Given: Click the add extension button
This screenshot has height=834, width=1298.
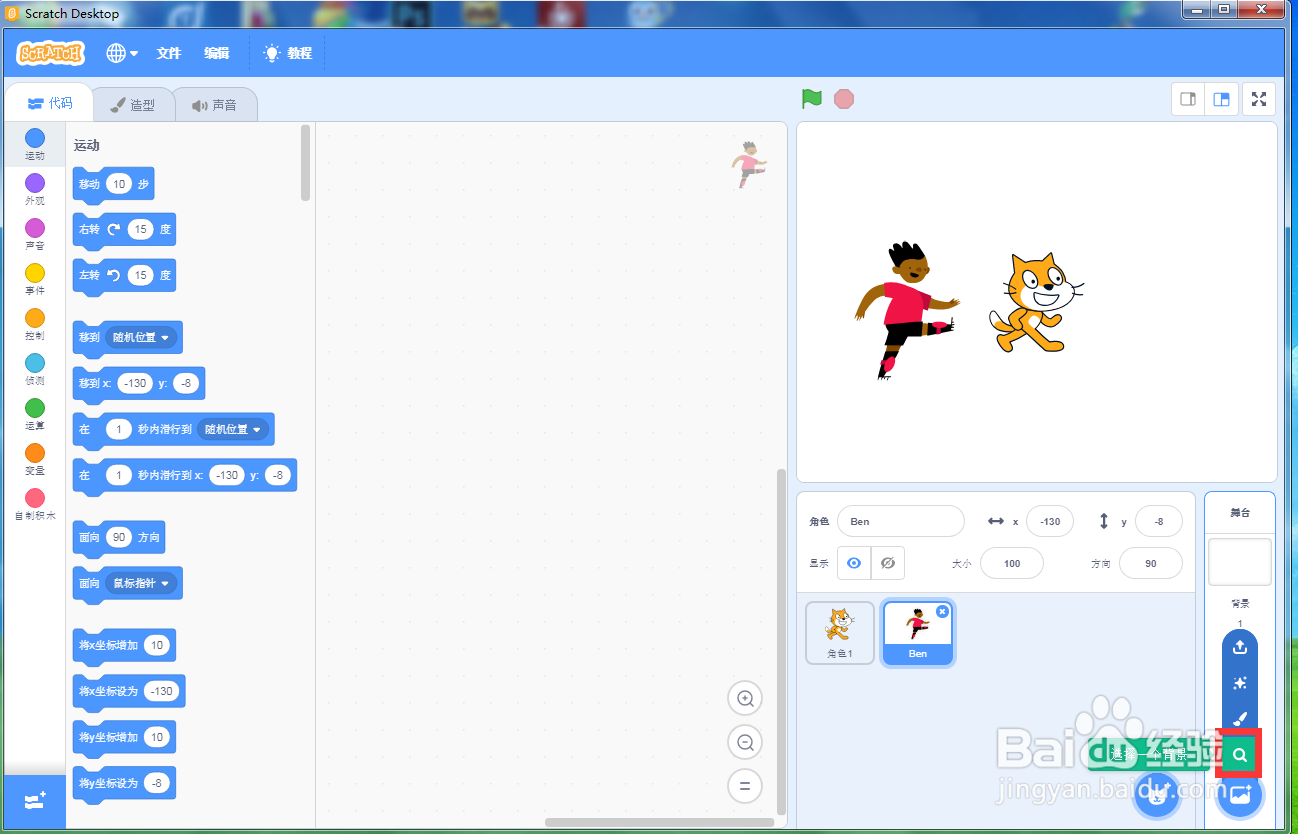Looking at the screenshot, I should coord(35,801).
